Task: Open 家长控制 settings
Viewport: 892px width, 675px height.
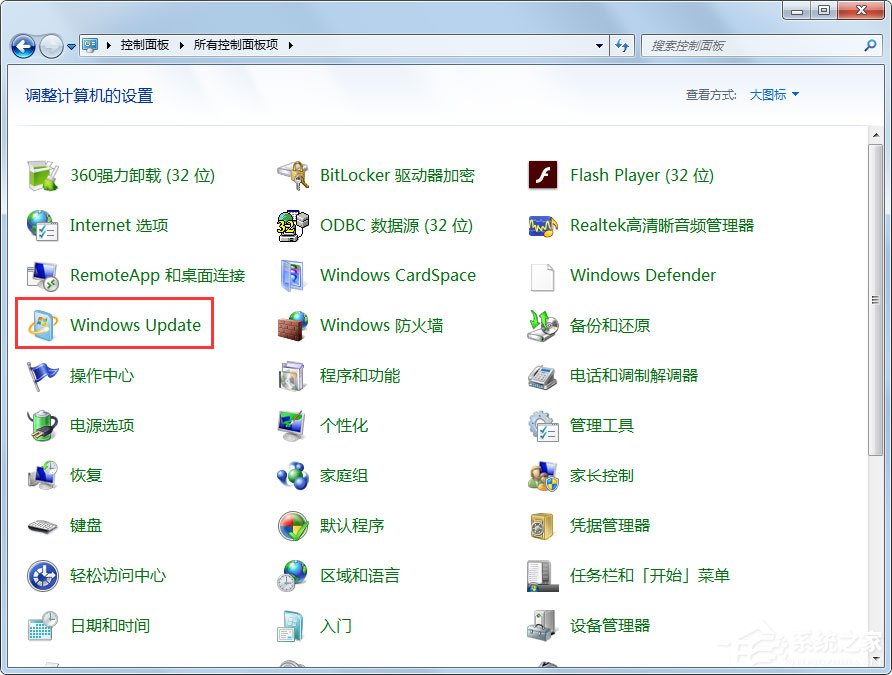Action: click(x=601, y=475)
